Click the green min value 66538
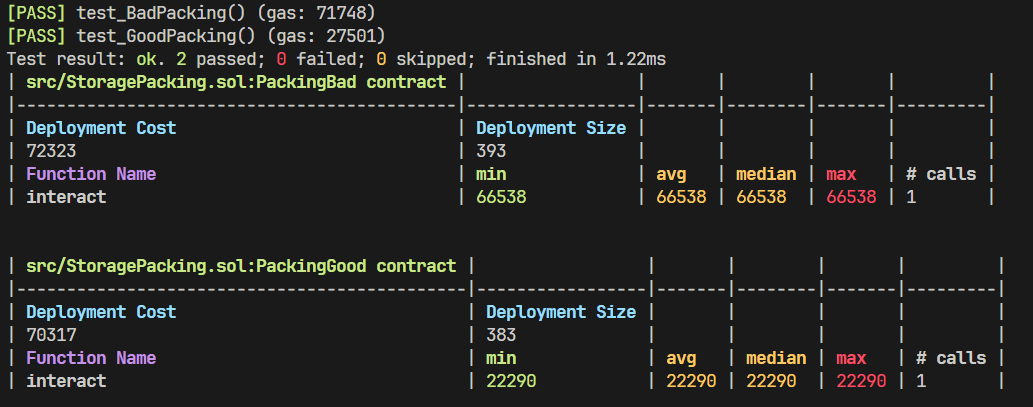Screen dimensions: 1033x407 [x=501, y=197]
